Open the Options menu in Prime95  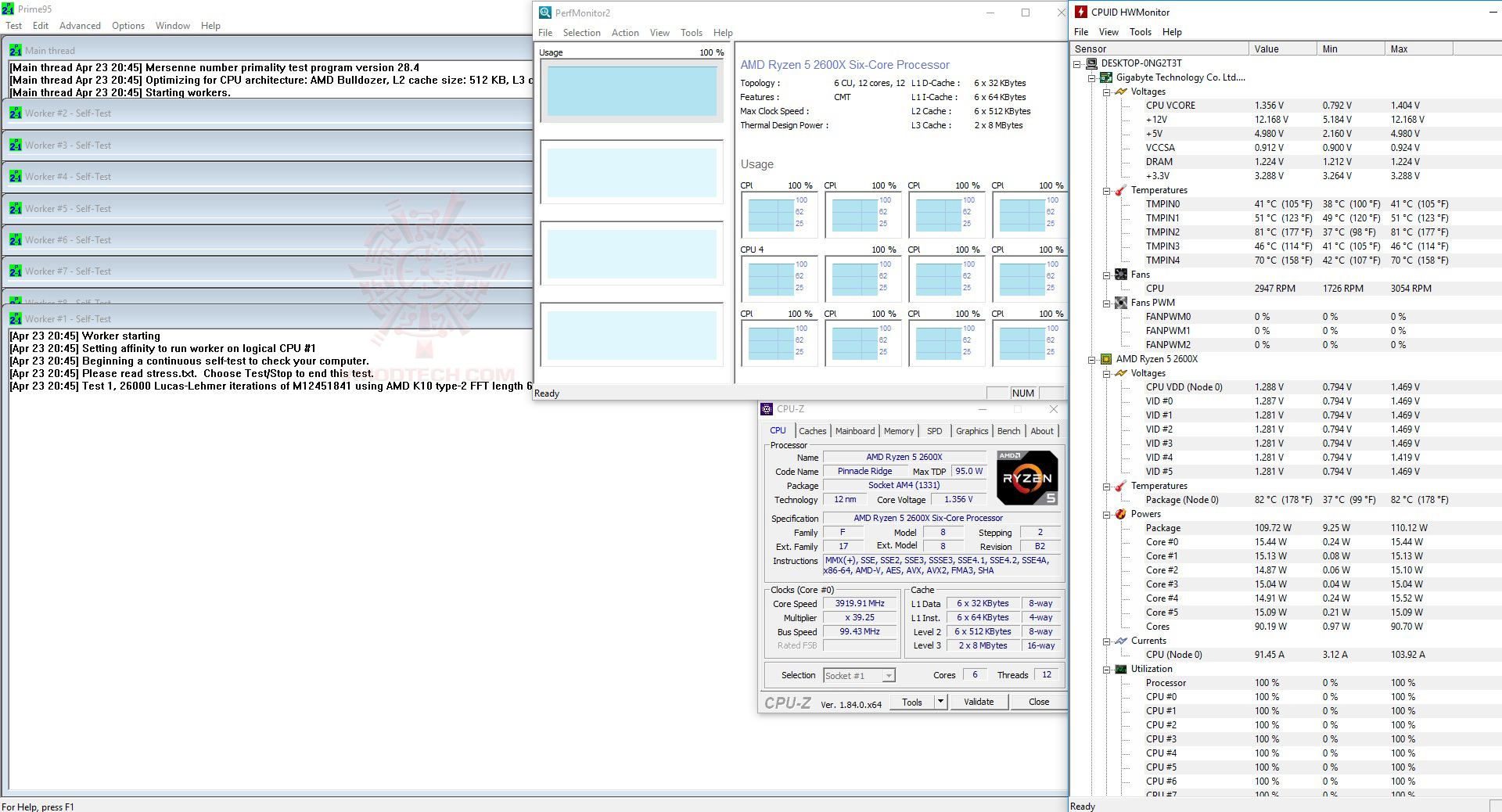pyautogui.click(x=128, y=26)
